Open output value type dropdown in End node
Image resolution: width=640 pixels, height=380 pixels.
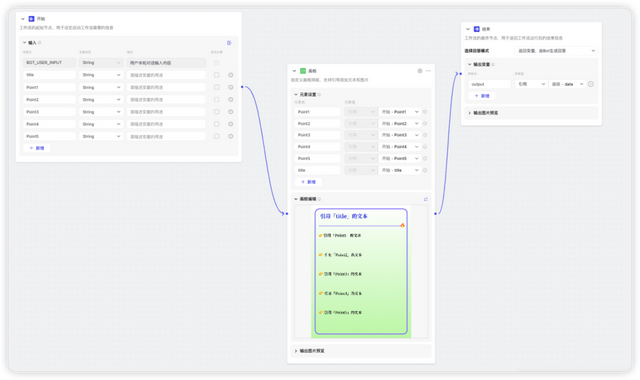tap(531, 84)
